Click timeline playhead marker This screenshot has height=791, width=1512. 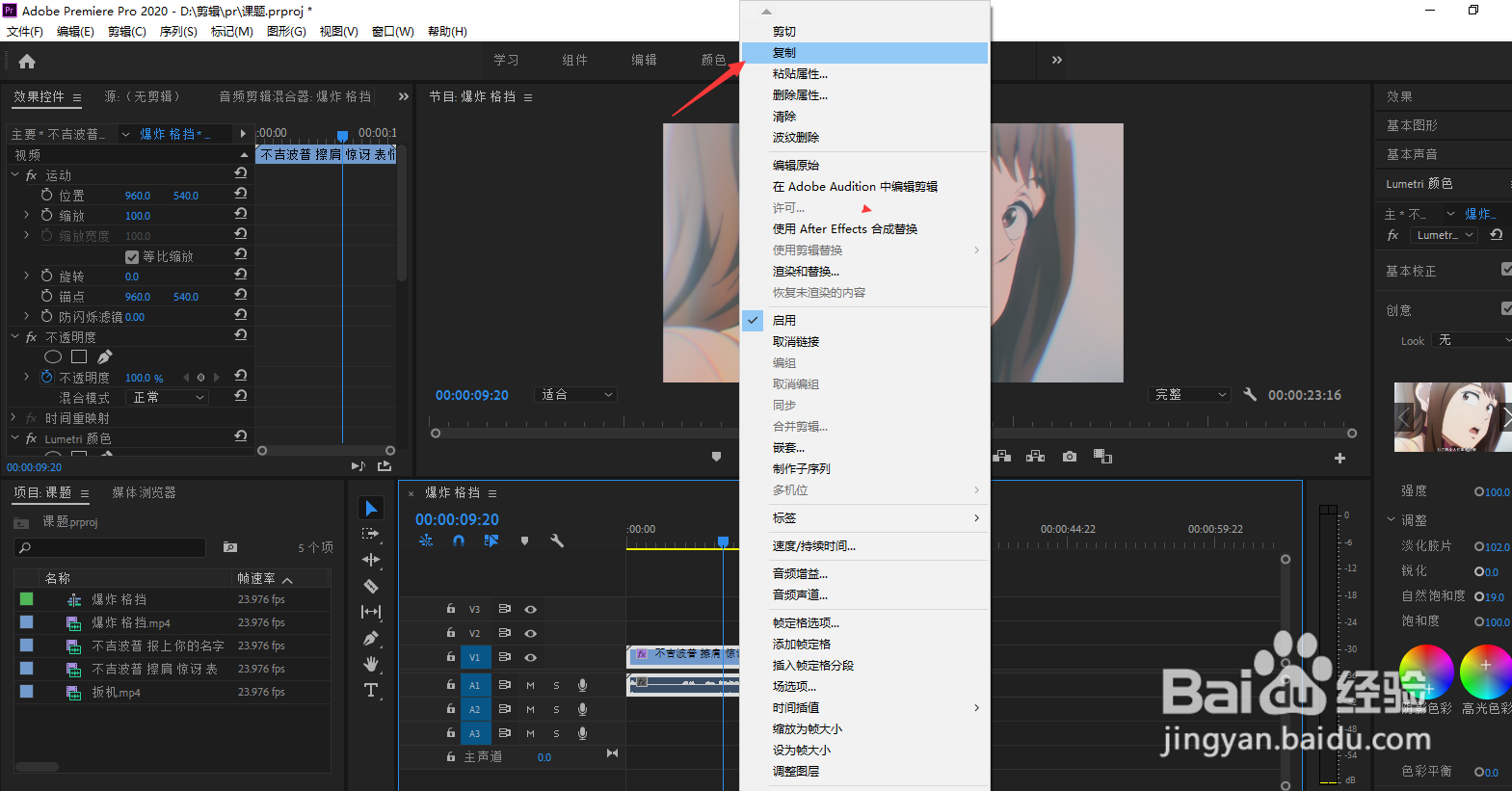[x=724, y=542]
